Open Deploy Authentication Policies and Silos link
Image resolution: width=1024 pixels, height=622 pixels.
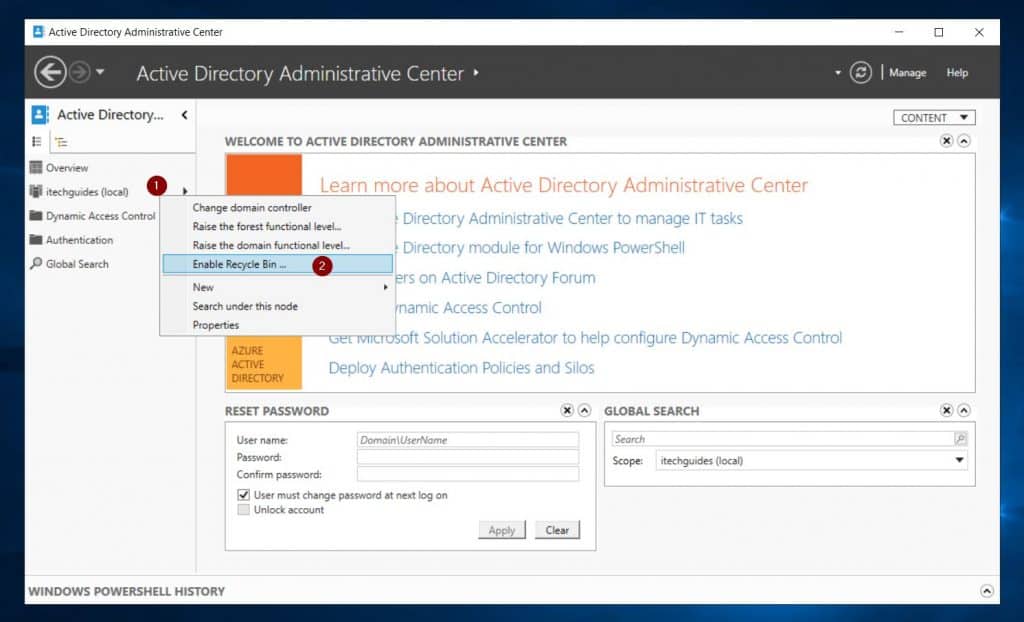461,368
